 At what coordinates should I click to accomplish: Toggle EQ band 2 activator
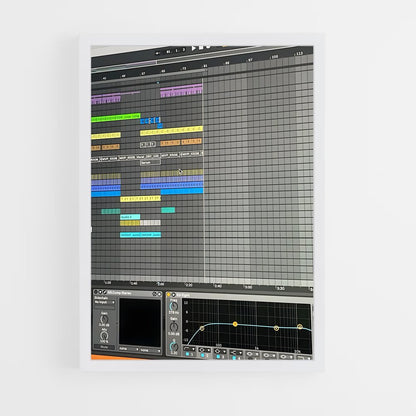202,356
